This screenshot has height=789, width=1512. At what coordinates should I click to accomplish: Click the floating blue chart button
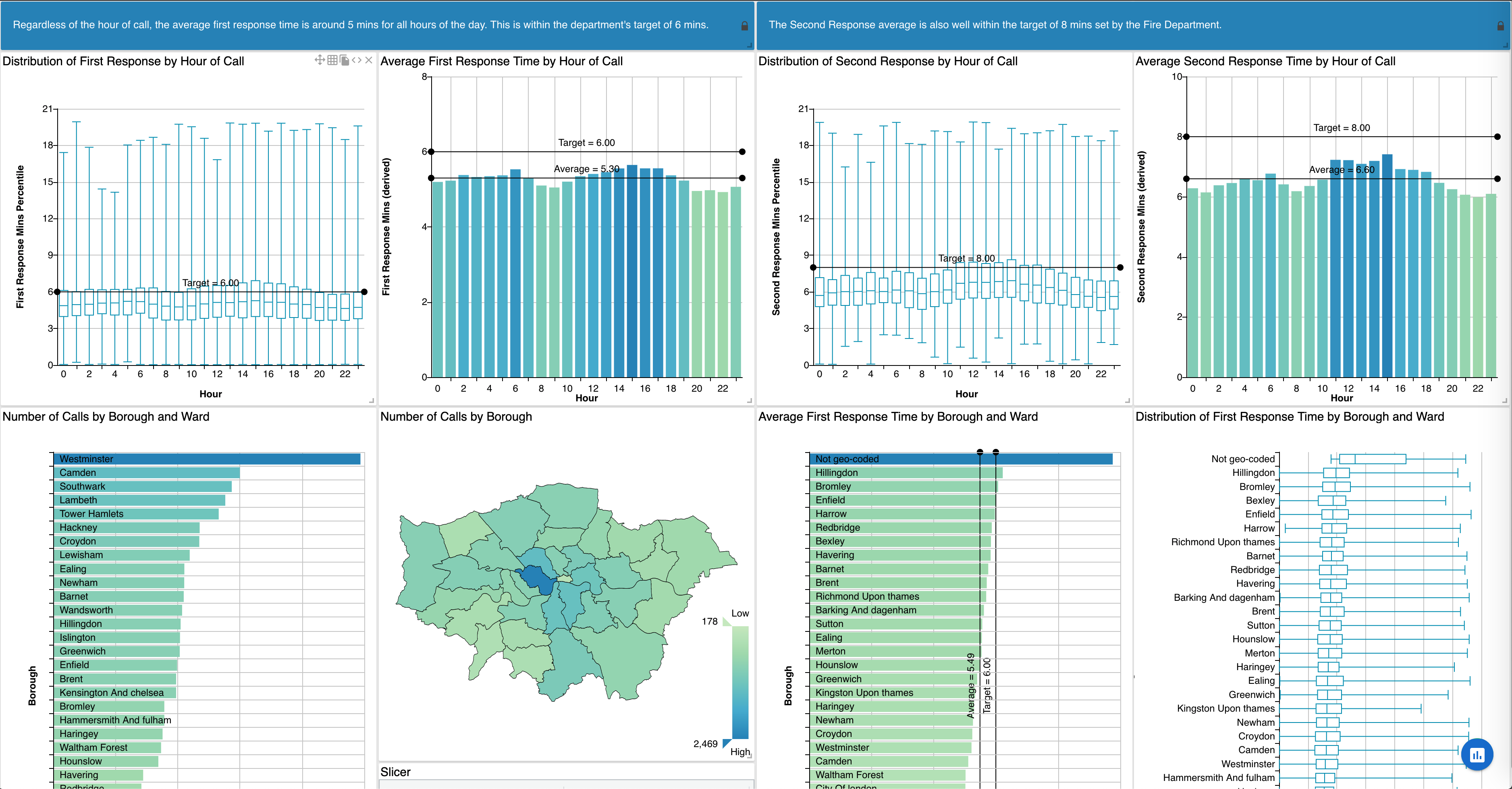(x=1477, y=755)
